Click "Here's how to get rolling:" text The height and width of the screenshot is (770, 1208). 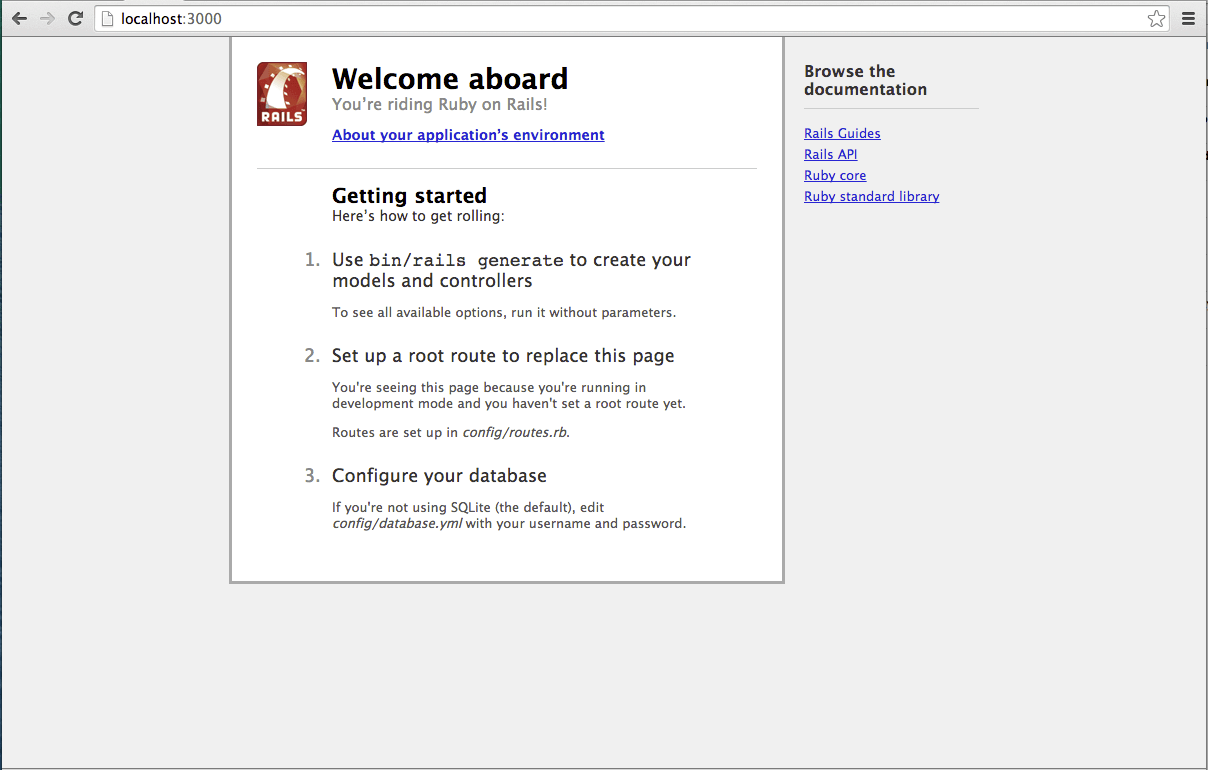tap(418, 216)
